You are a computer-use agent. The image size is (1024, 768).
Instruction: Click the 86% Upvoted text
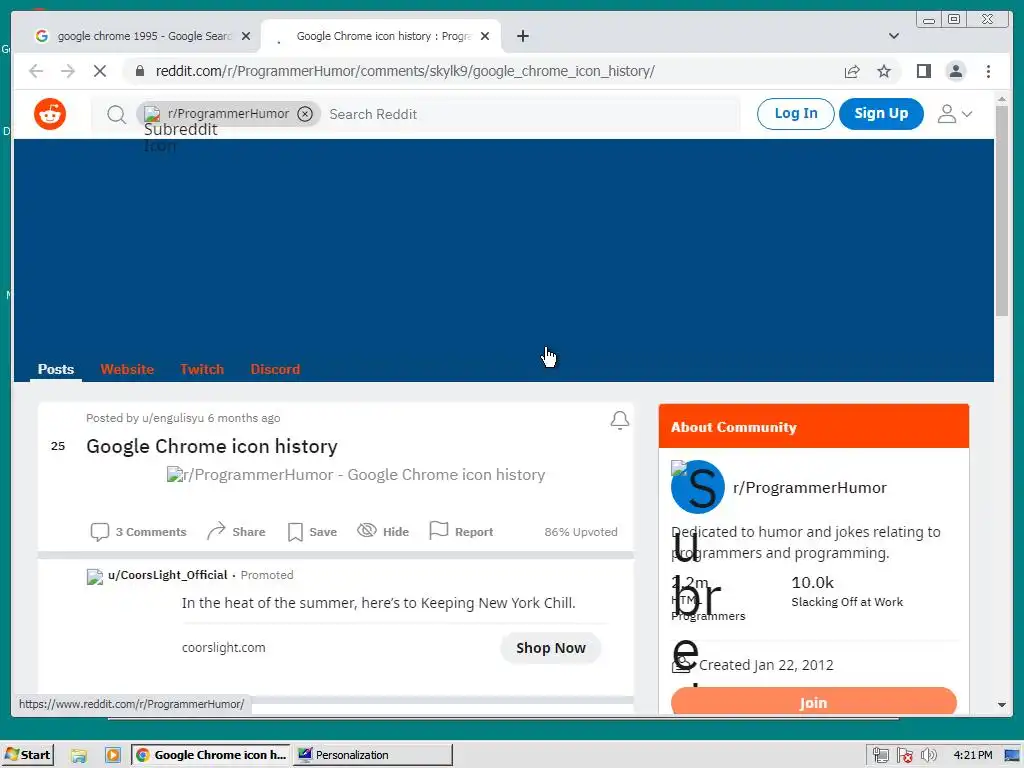click(x=581, y=532)
